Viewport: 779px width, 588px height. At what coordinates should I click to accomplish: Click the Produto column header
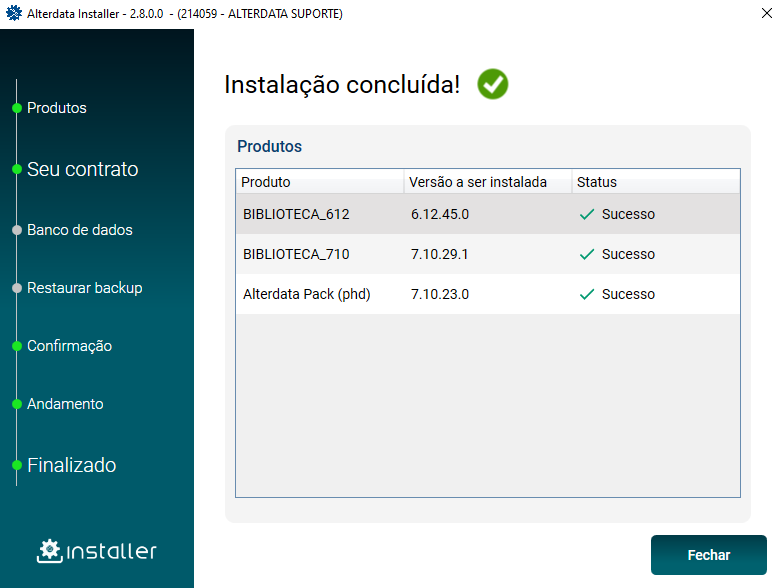[320, 182]
